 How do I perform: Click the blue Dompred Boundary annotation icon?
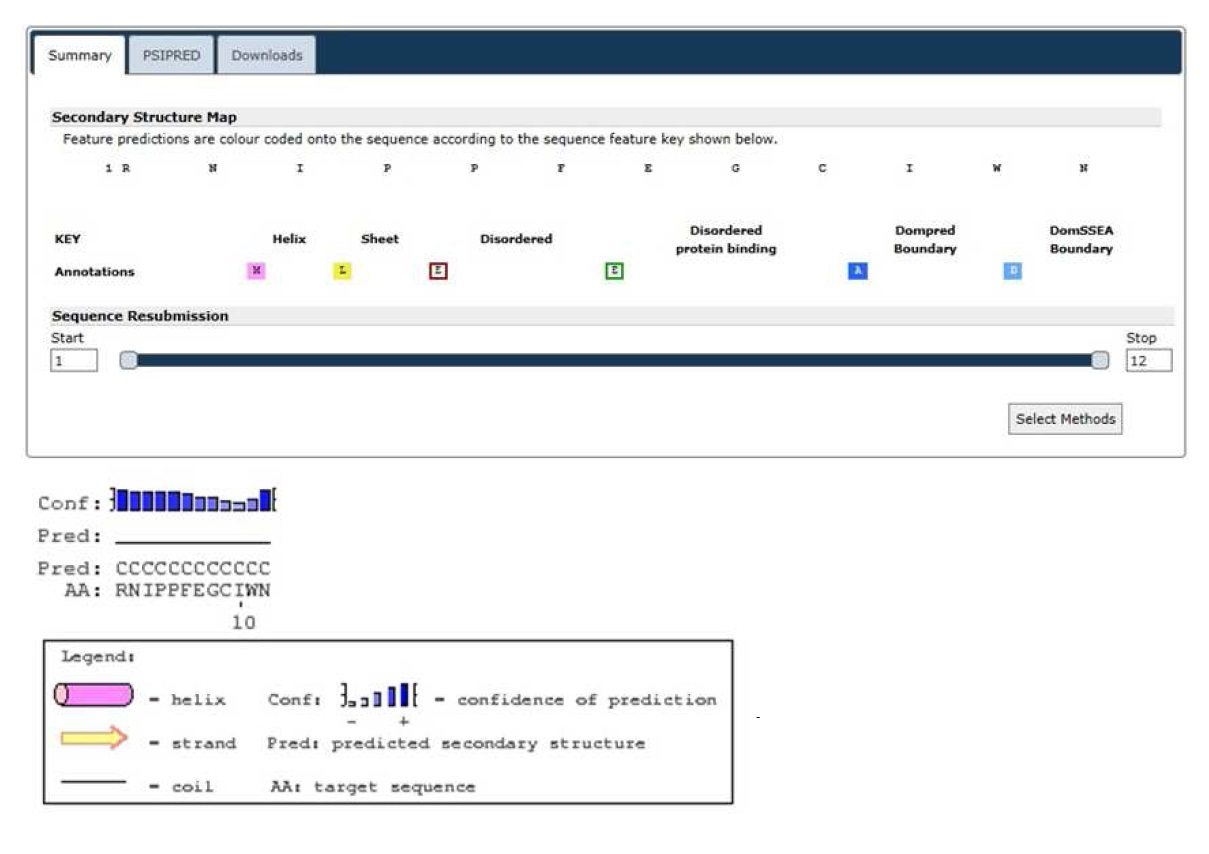click(857, 271)
